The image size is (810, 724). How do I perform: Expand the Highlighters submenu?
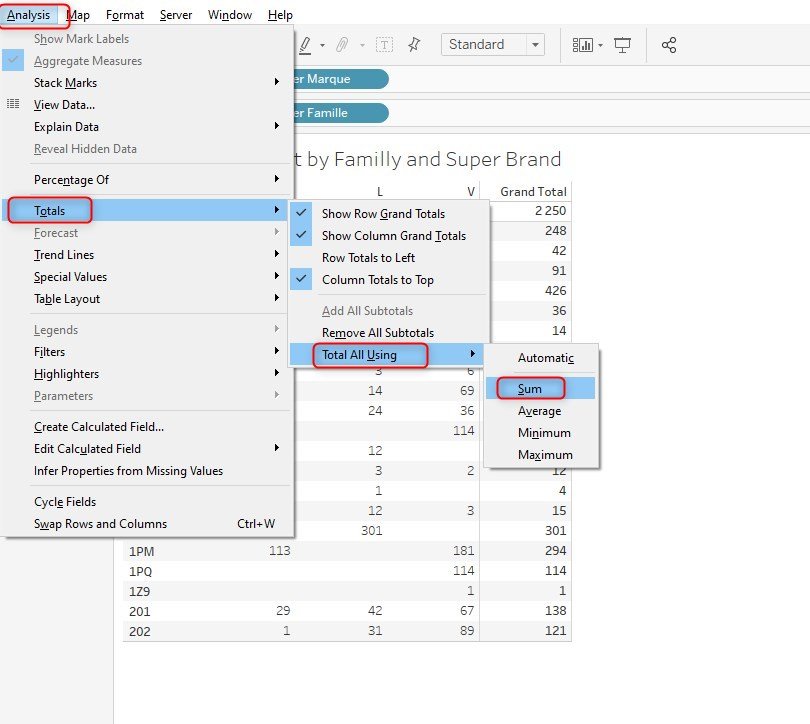click(277, 372)
